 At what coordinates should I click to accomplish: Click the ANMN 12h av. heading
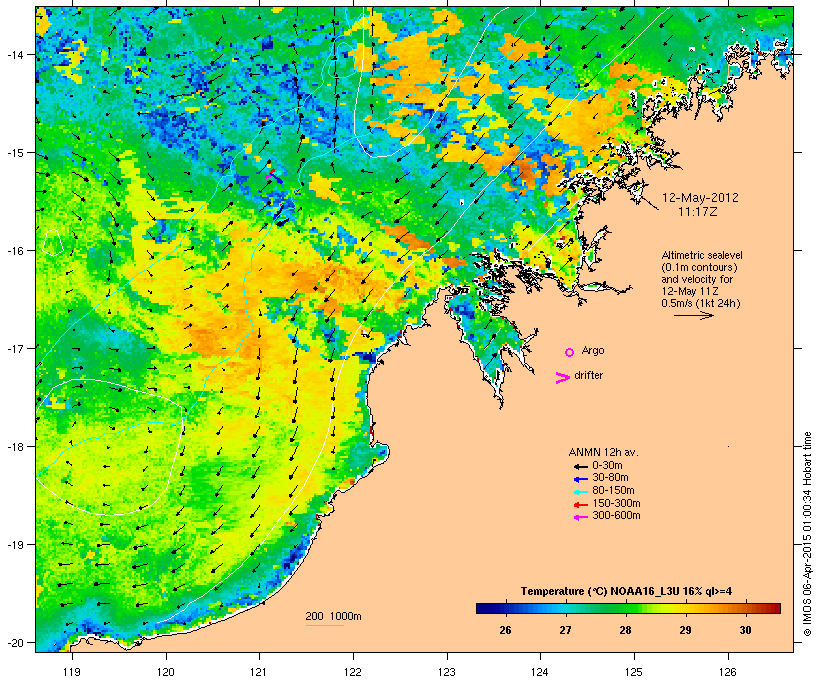pyautogui.click(x=603, y=452)
